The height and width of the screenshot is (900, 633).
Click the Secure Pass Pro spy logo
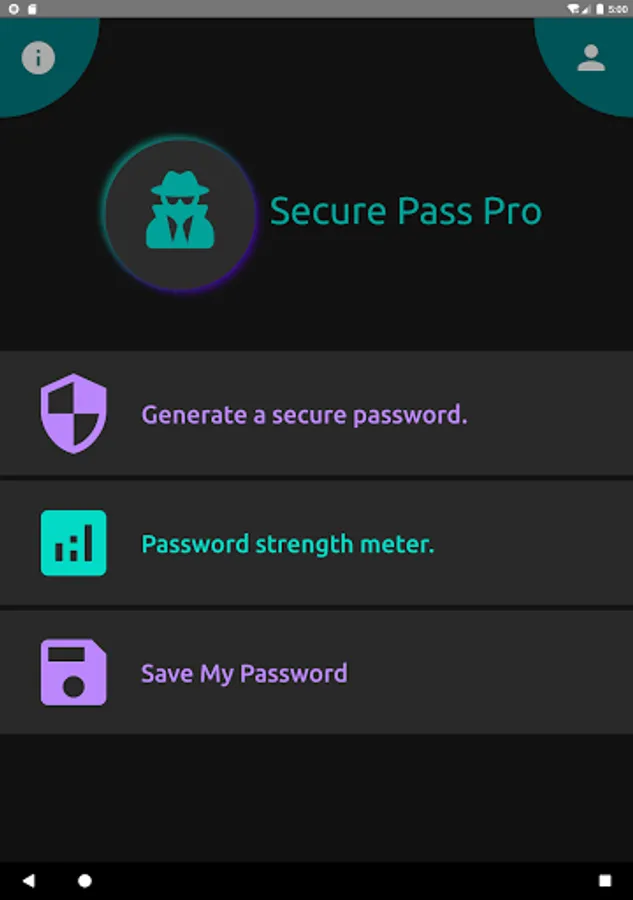coord(178,211)
